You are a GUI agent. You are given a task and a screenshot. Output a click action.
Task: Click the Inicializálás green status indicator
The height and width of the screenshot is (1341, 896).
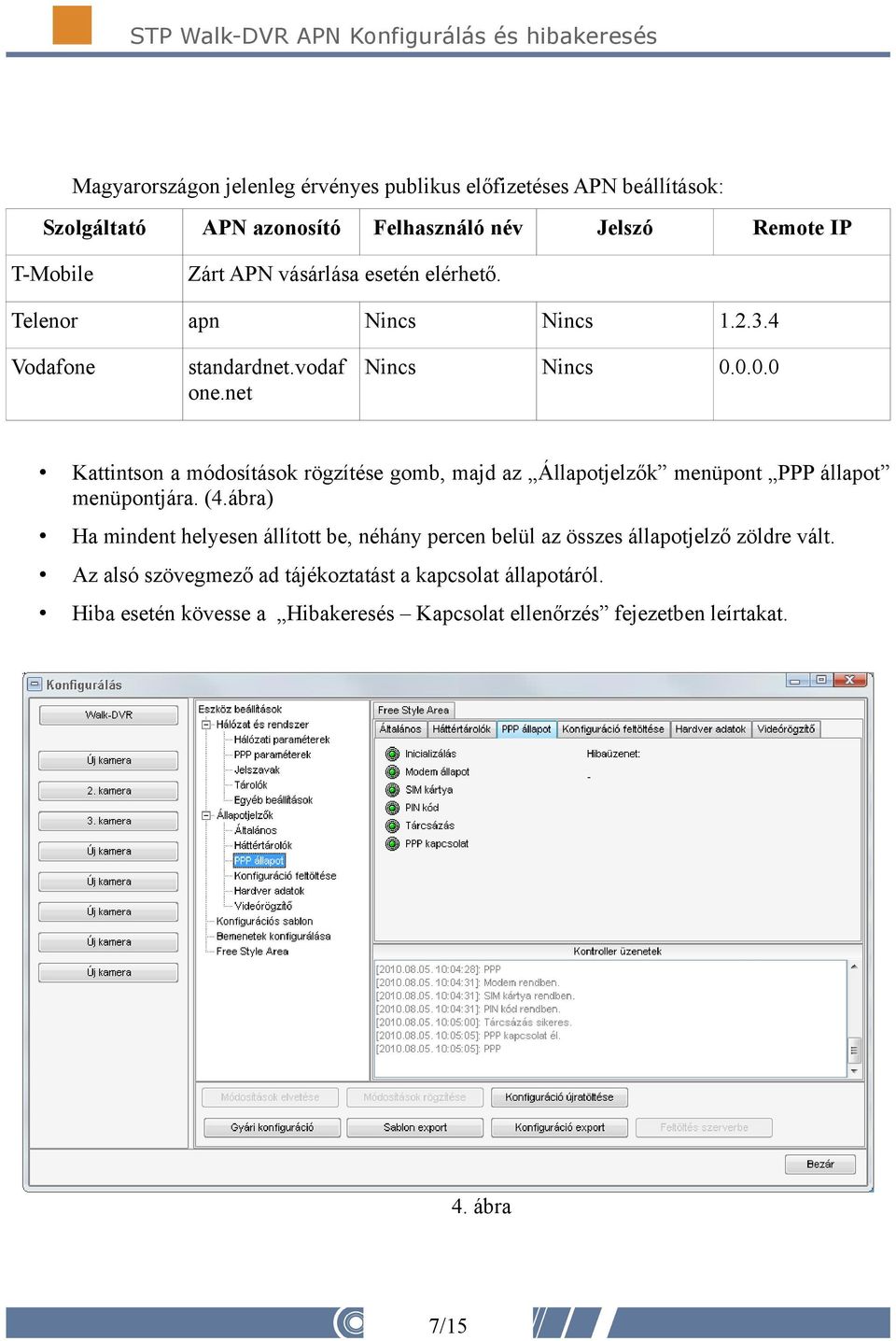click(392, 754)
